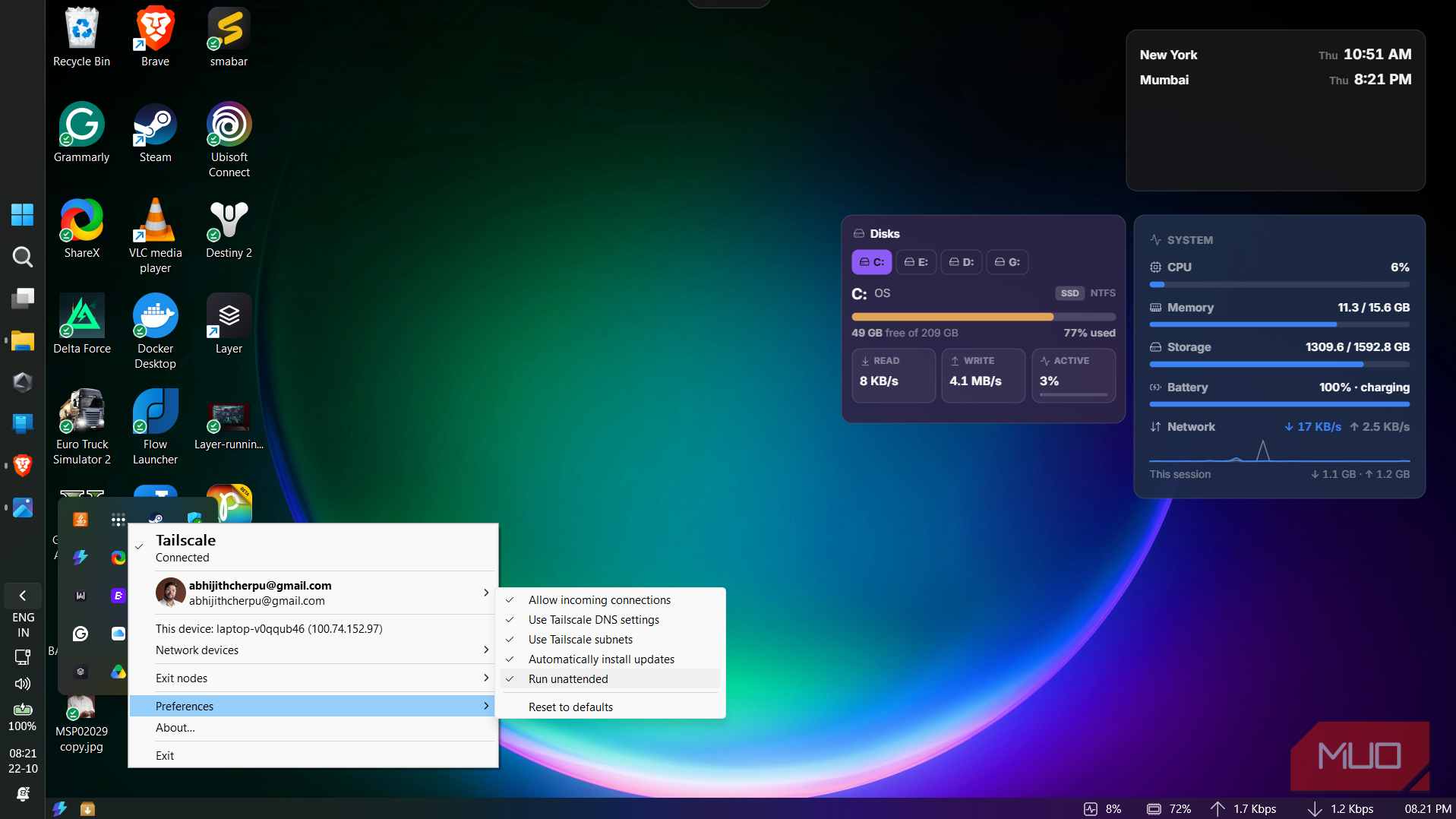Screen dimensions: 1456x819
Task: Click the Windows Start button
Action: click(22, 215)
